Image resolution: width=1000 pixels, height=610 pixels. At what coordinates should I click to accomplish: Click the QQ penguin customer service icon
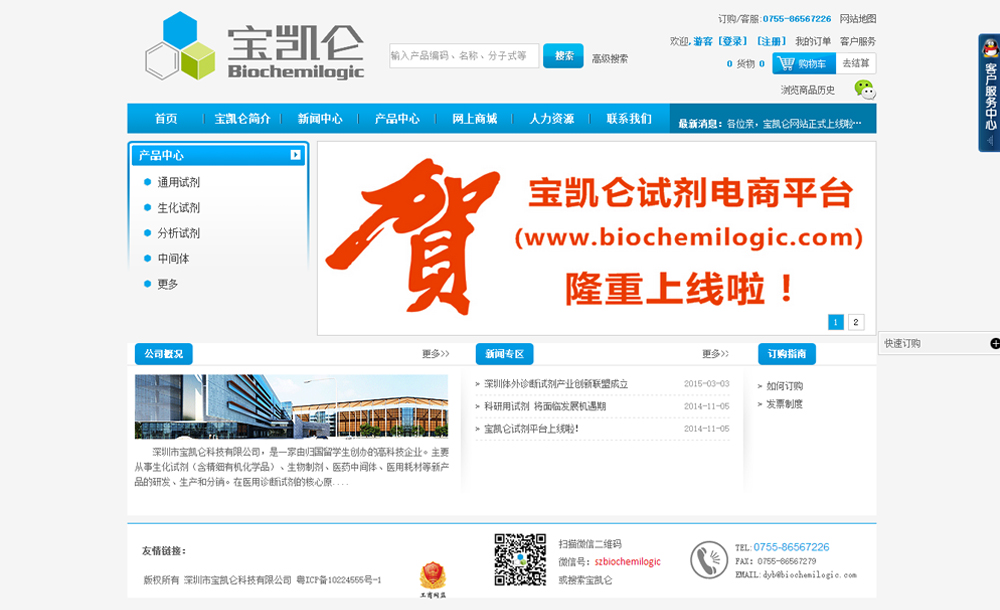[990, 49]
